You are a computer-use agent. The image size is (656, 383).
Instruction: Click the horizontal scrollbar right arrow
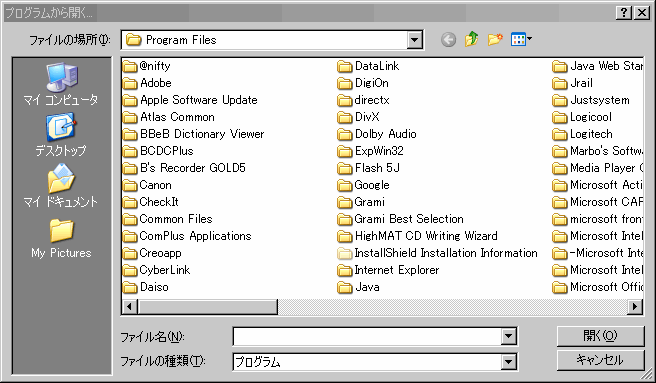(x=635, y=306)
